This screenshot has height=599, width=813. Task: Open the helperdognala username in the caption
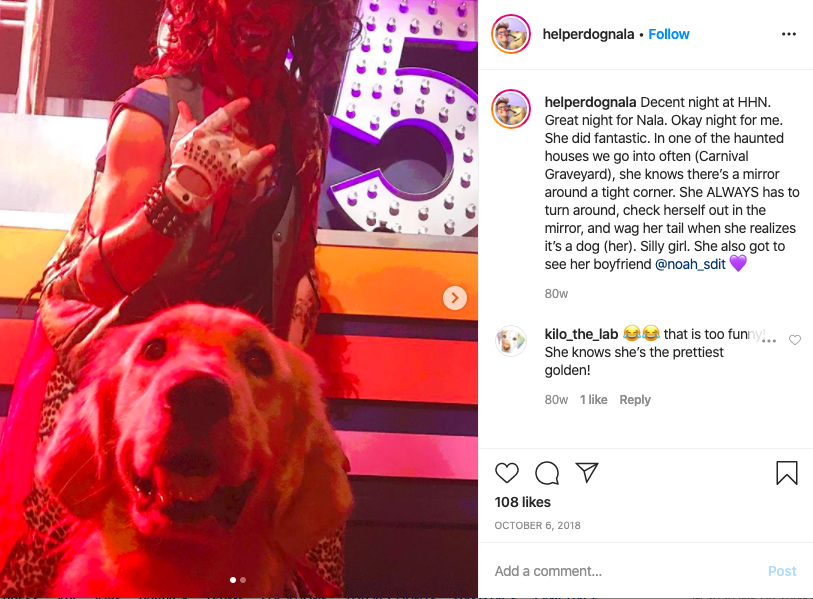pos(590,102)
